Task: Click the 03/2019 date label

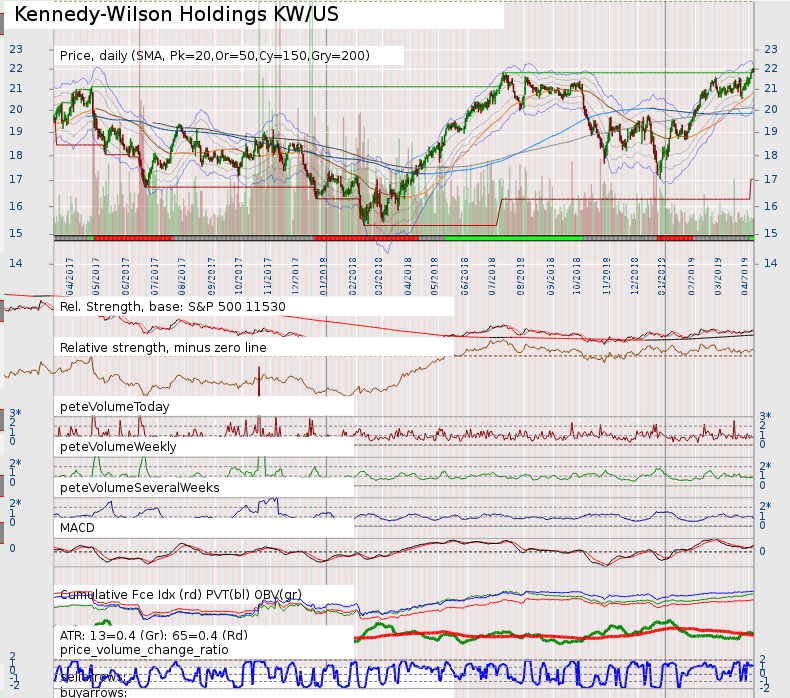Action: 718,276
